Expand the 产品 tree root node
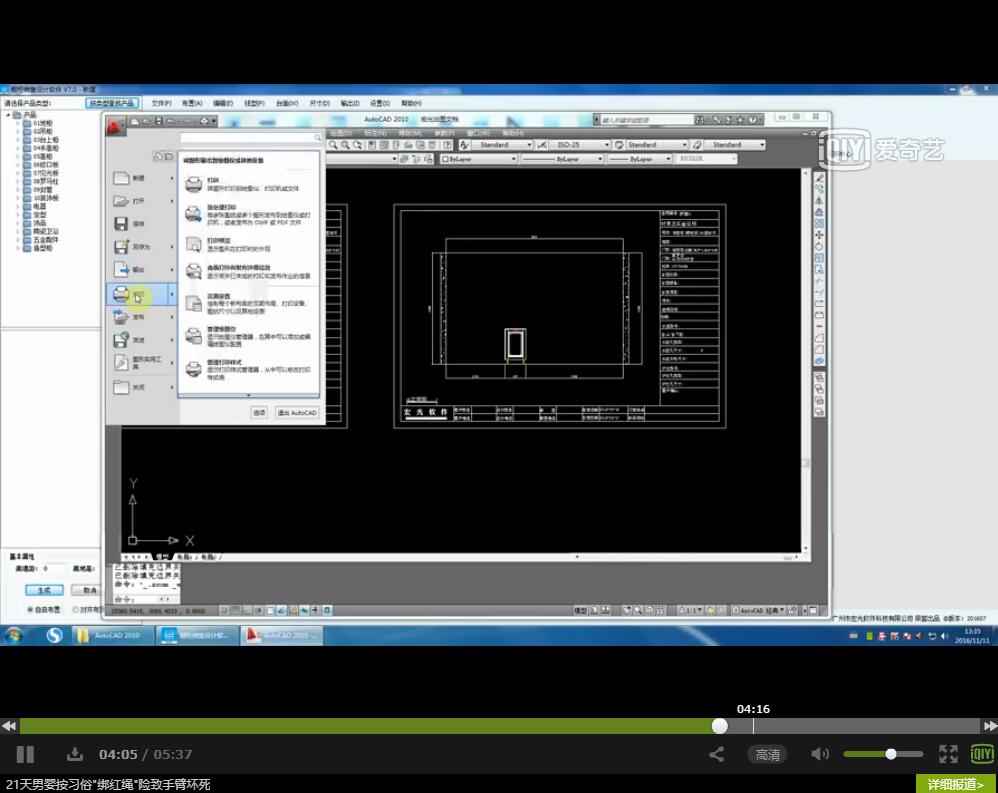The height and width of the screenshot is (793, 998). tap(8, 115)
